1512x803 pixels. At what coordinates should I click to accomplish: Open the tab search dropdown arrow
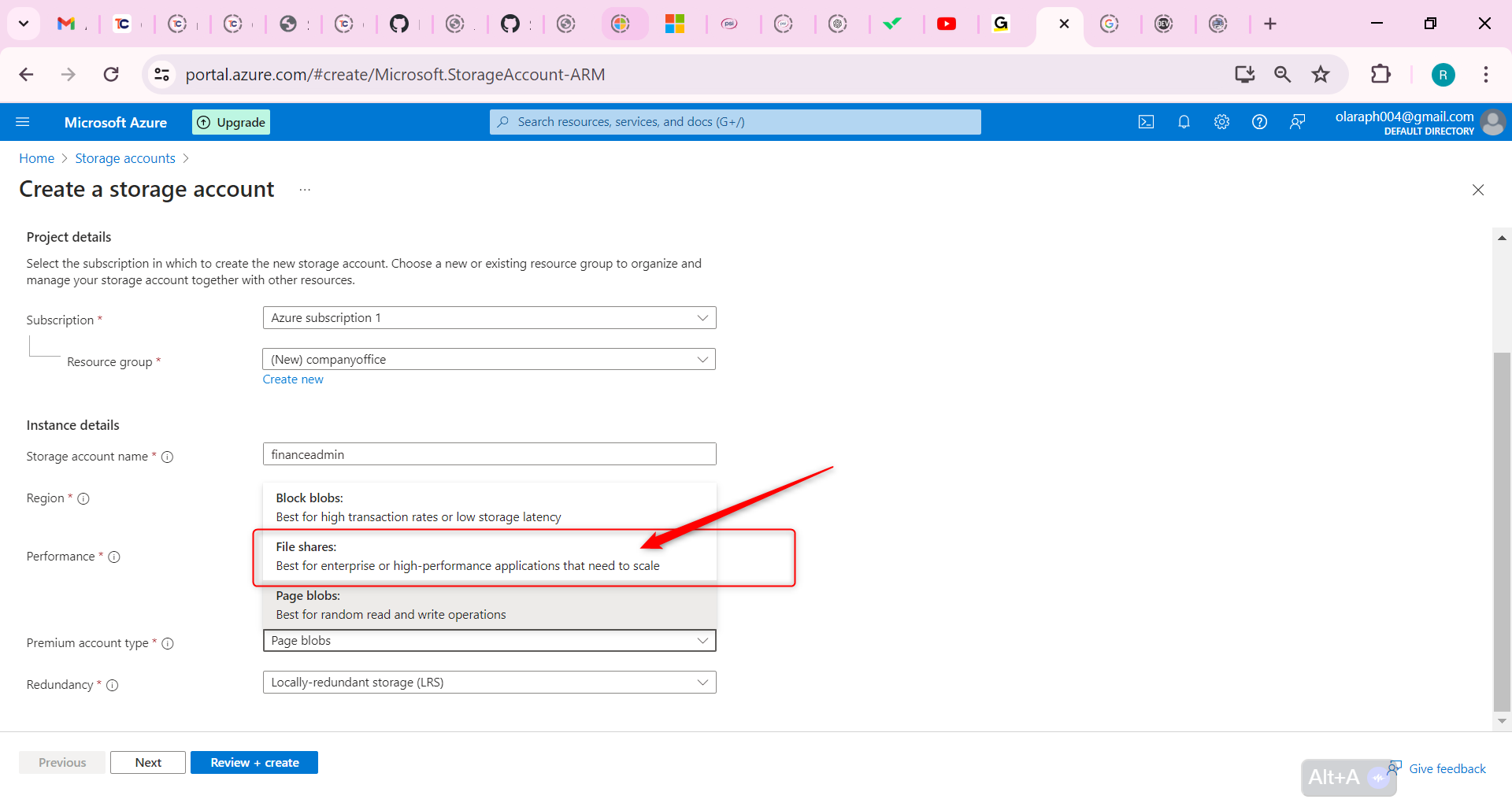[24, 24]
